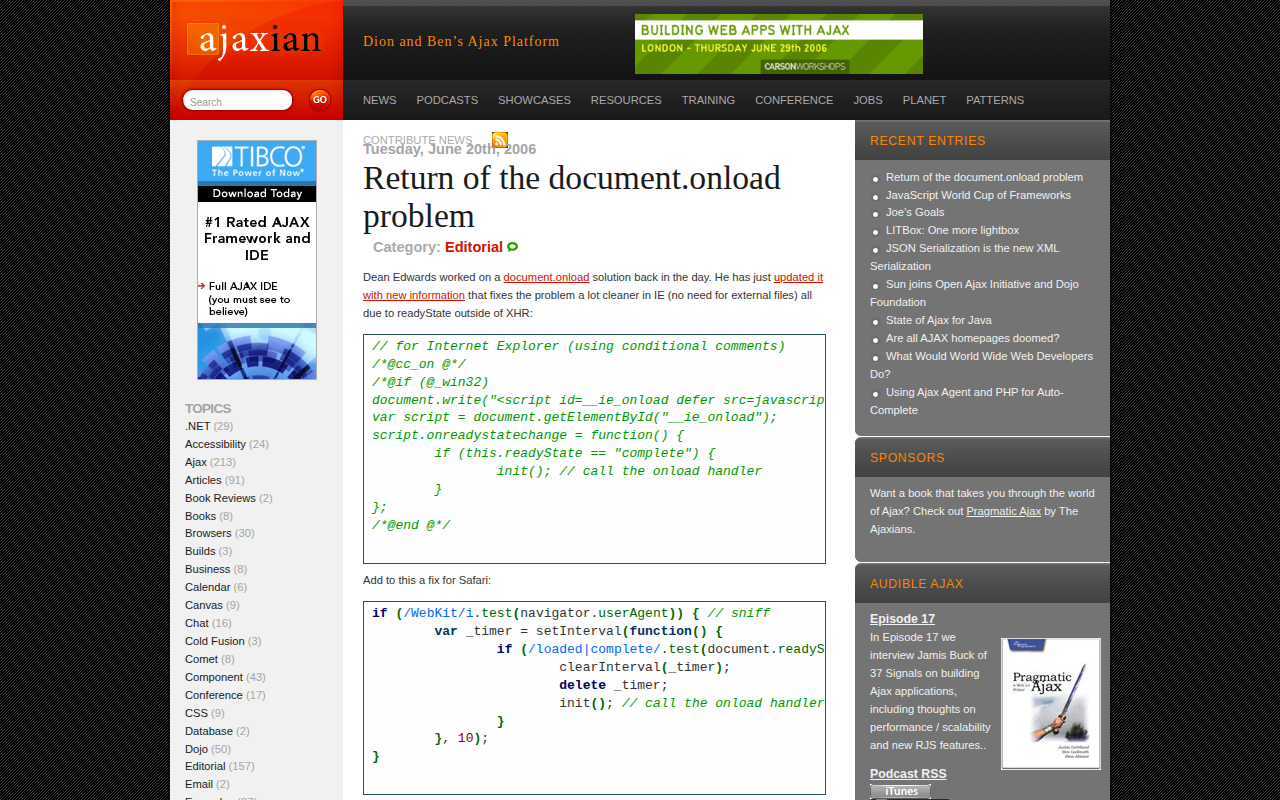Screen dimensions: 1280x800
Task: Select TRAINING in the nav bar
Action: coord(708,100)
